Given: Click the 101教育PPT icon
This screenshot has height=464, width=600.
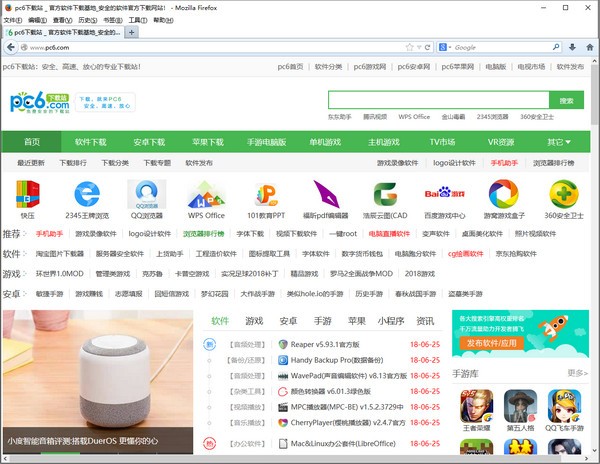Looking at the screenshot, I should click(266, 194).
